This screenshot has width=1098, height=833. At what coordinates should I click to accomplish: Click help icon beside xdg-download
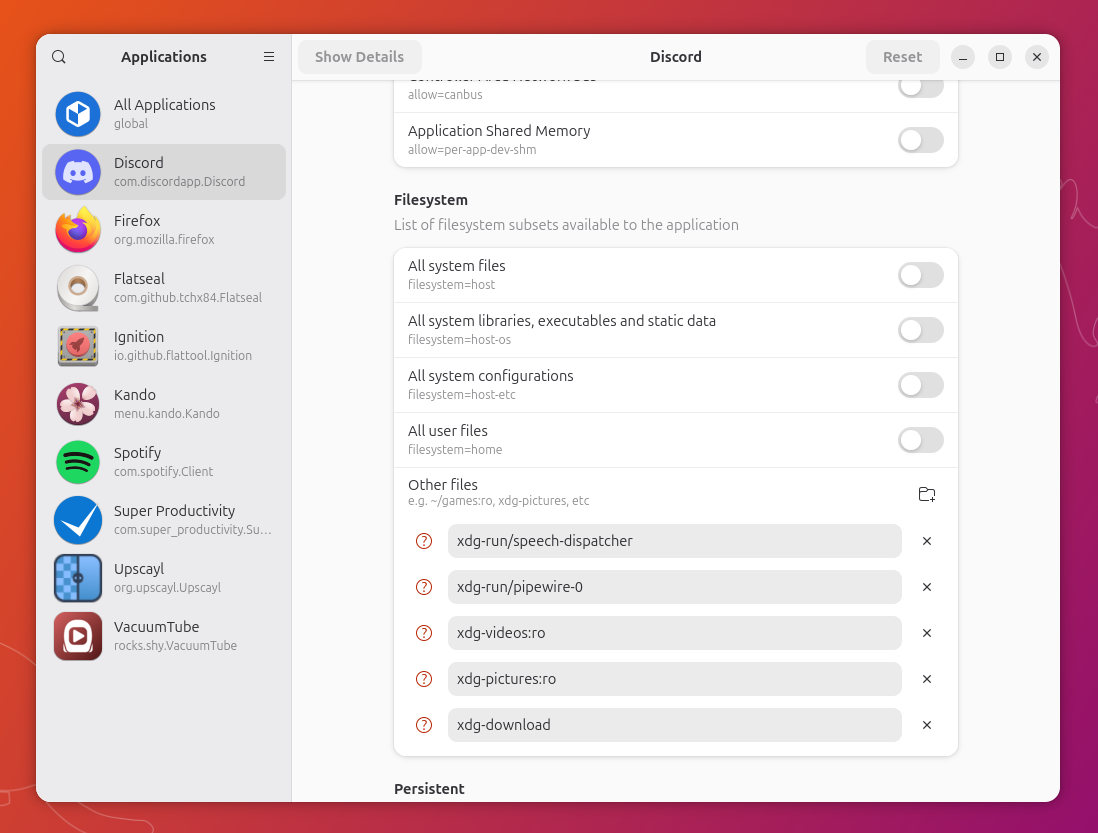424,725
